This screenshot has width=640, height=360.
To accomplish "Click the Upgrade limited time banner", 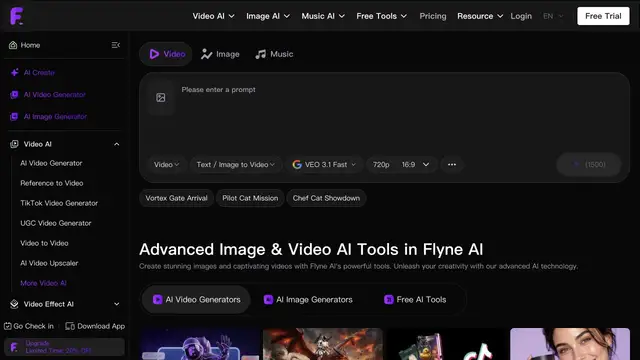I will (x=64, y=347).
